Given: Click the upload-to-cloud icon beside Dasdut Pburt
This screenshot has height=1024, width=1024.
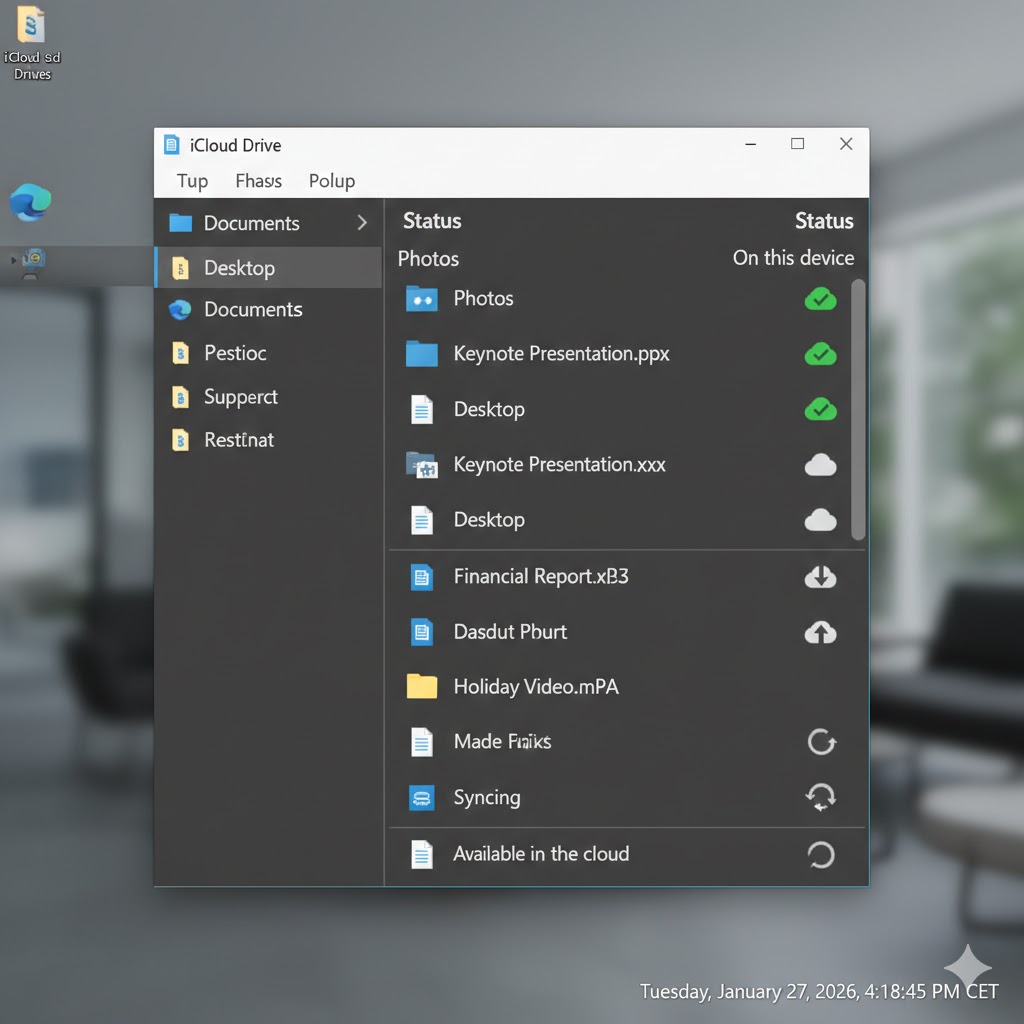Looking at the screenshot, I should [820, 632].
